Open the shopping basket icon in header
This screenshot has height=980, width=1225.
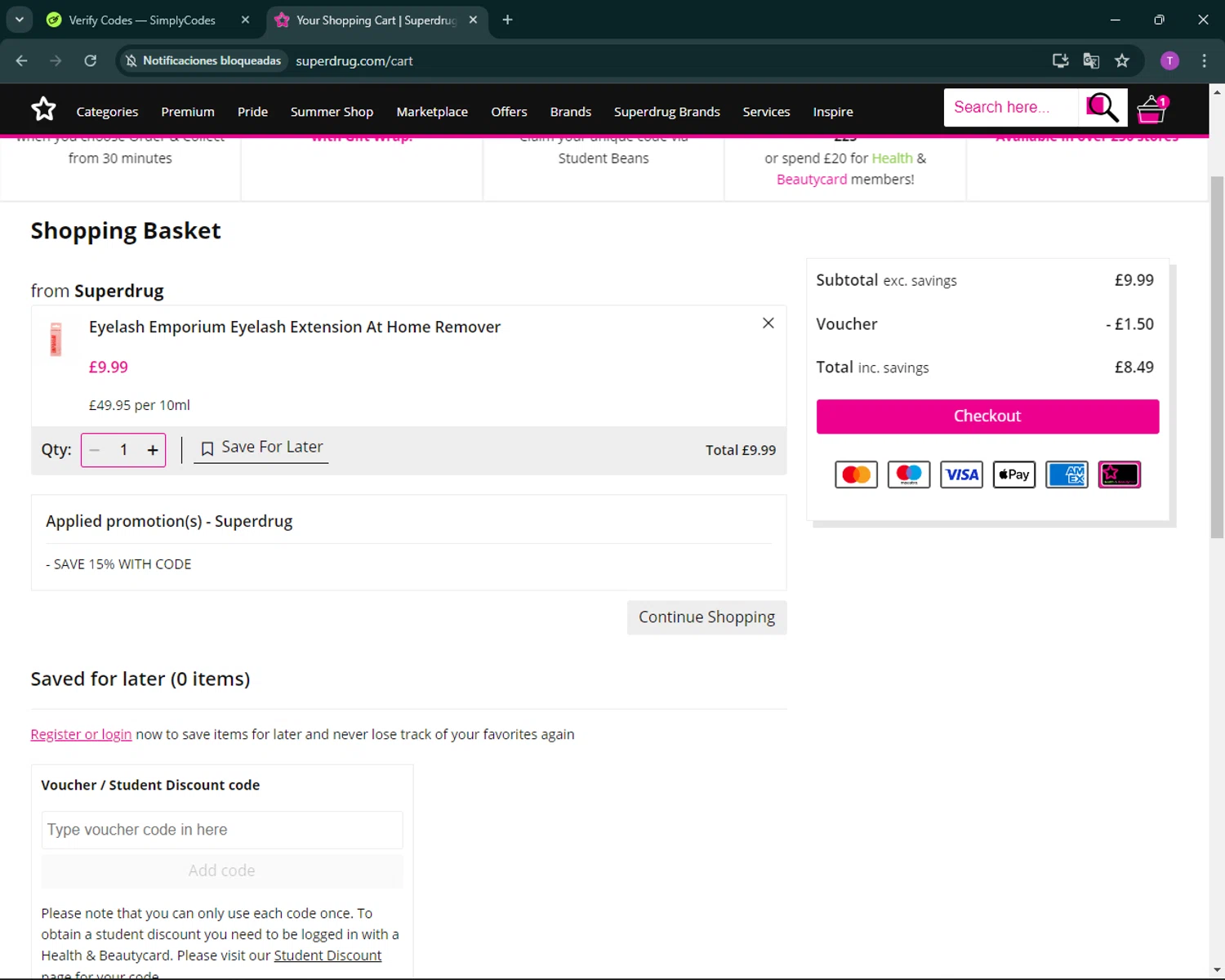tap(1152, 109)
